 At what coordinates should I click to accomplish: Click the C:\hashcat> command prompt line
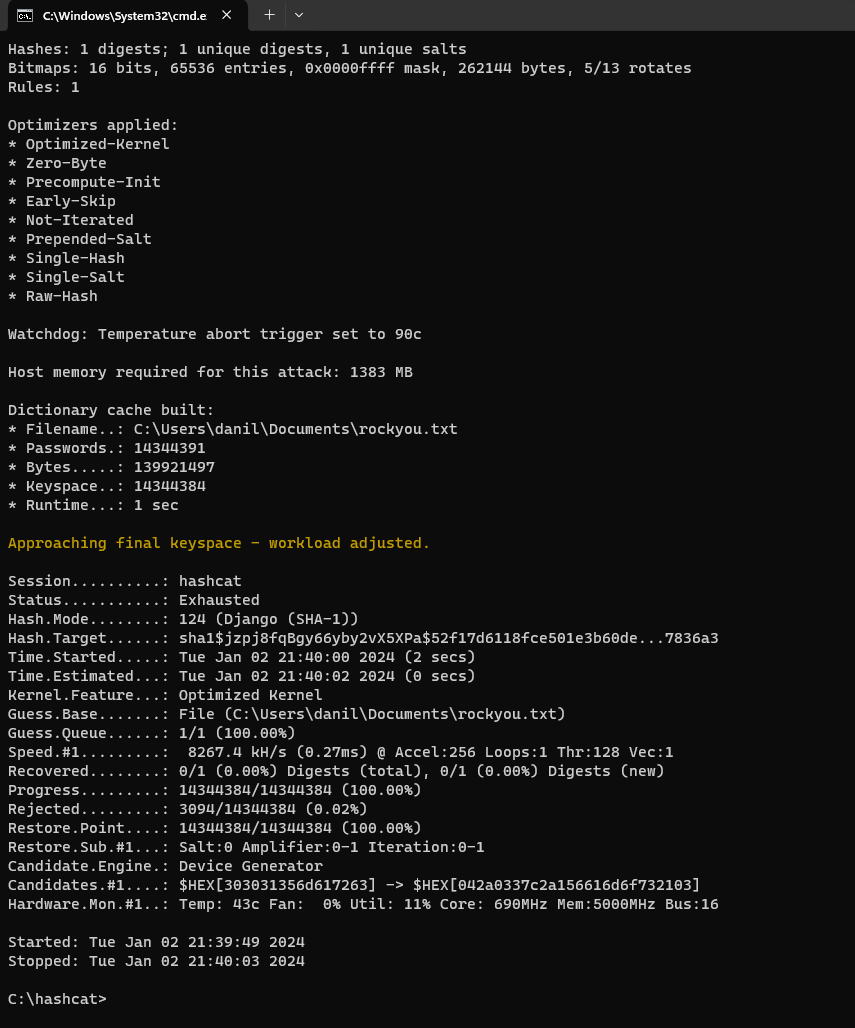57,999
